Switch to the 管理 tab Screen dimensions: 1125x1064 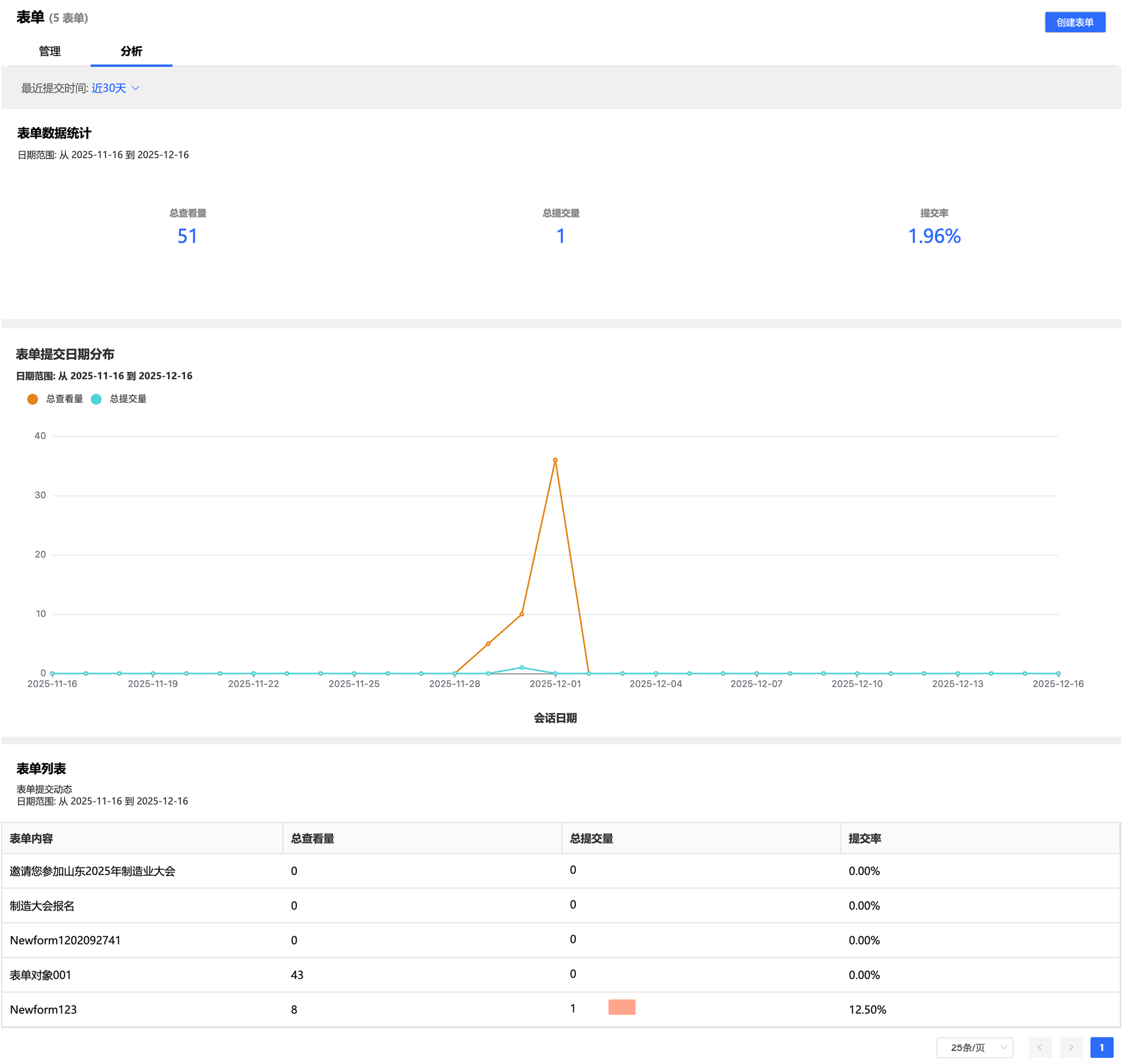point(49,51)
